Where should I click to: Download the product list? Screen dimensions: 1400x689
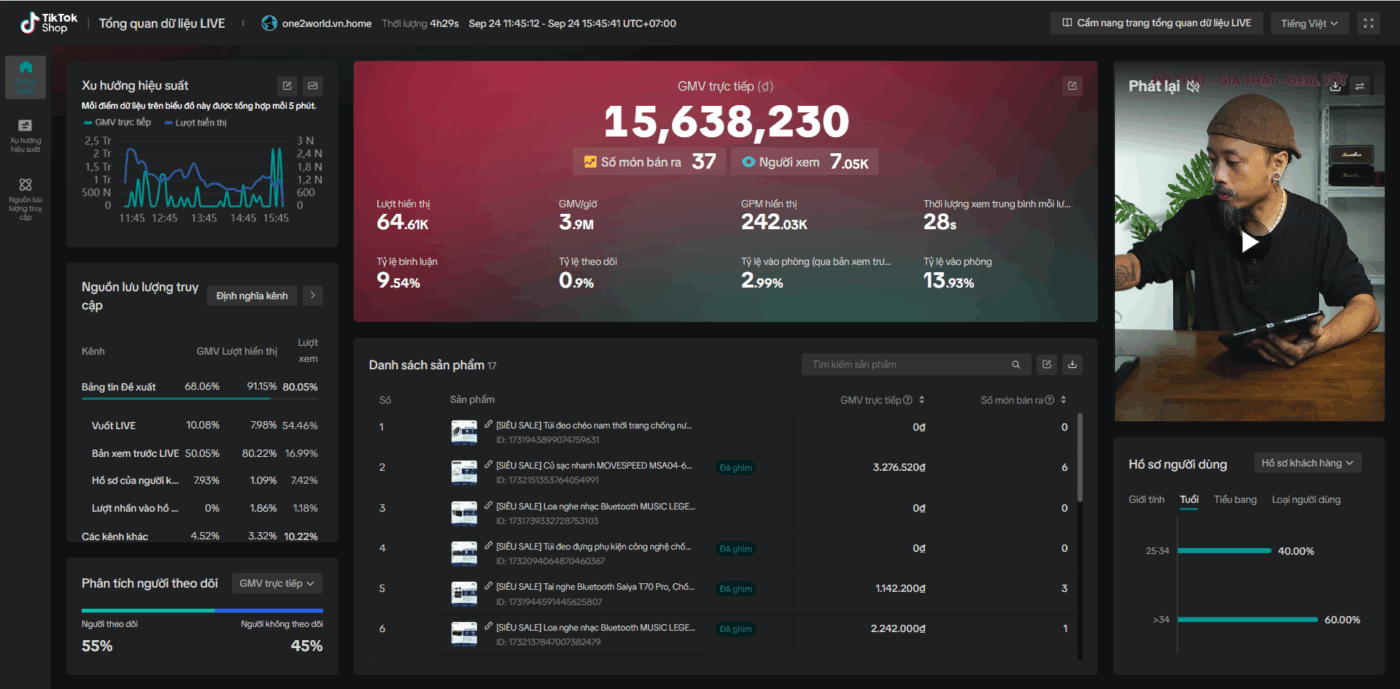coord(1072,365)
